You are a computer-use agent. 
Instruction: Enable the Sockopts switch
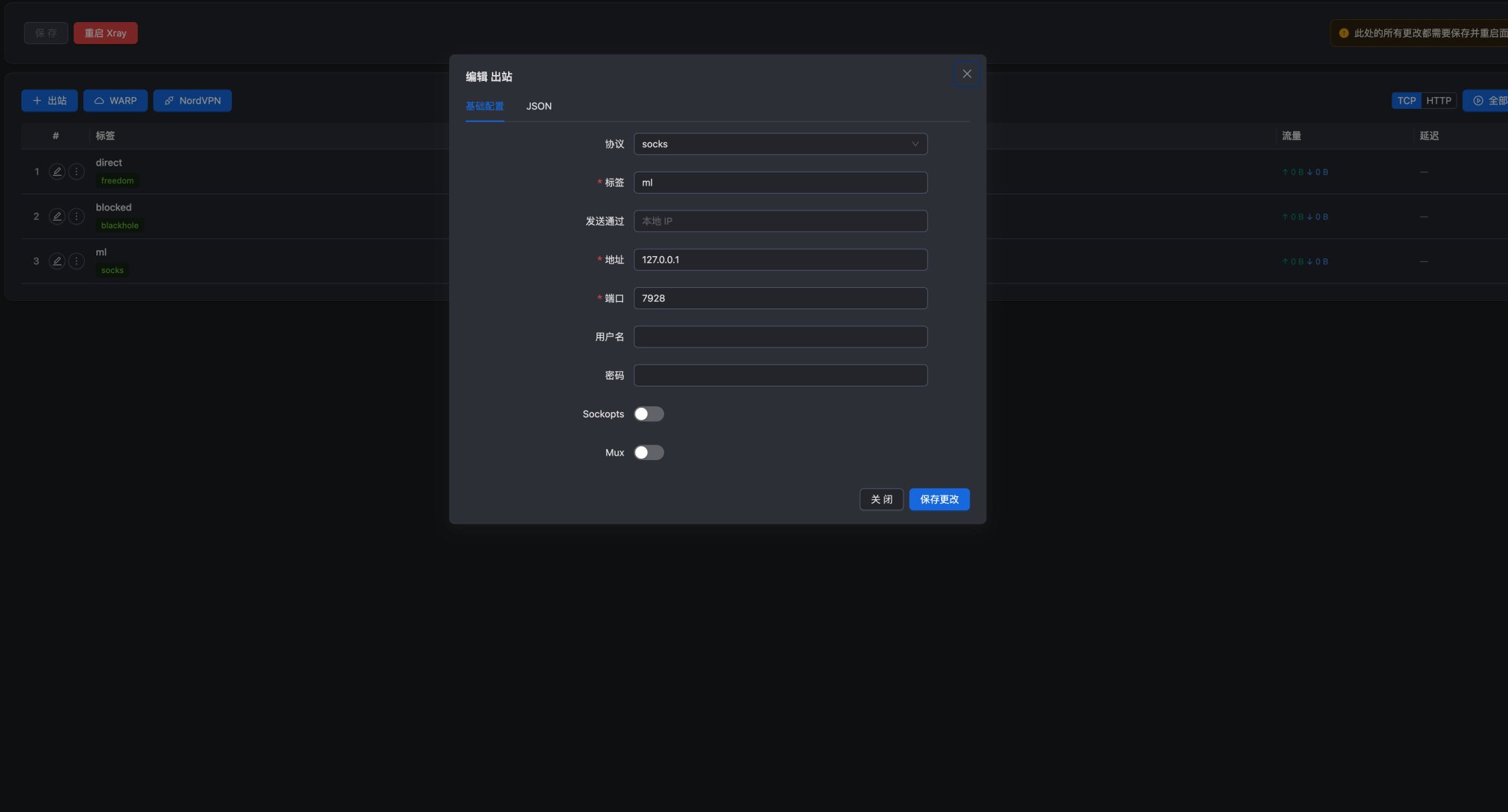click(x=649, y=414)
